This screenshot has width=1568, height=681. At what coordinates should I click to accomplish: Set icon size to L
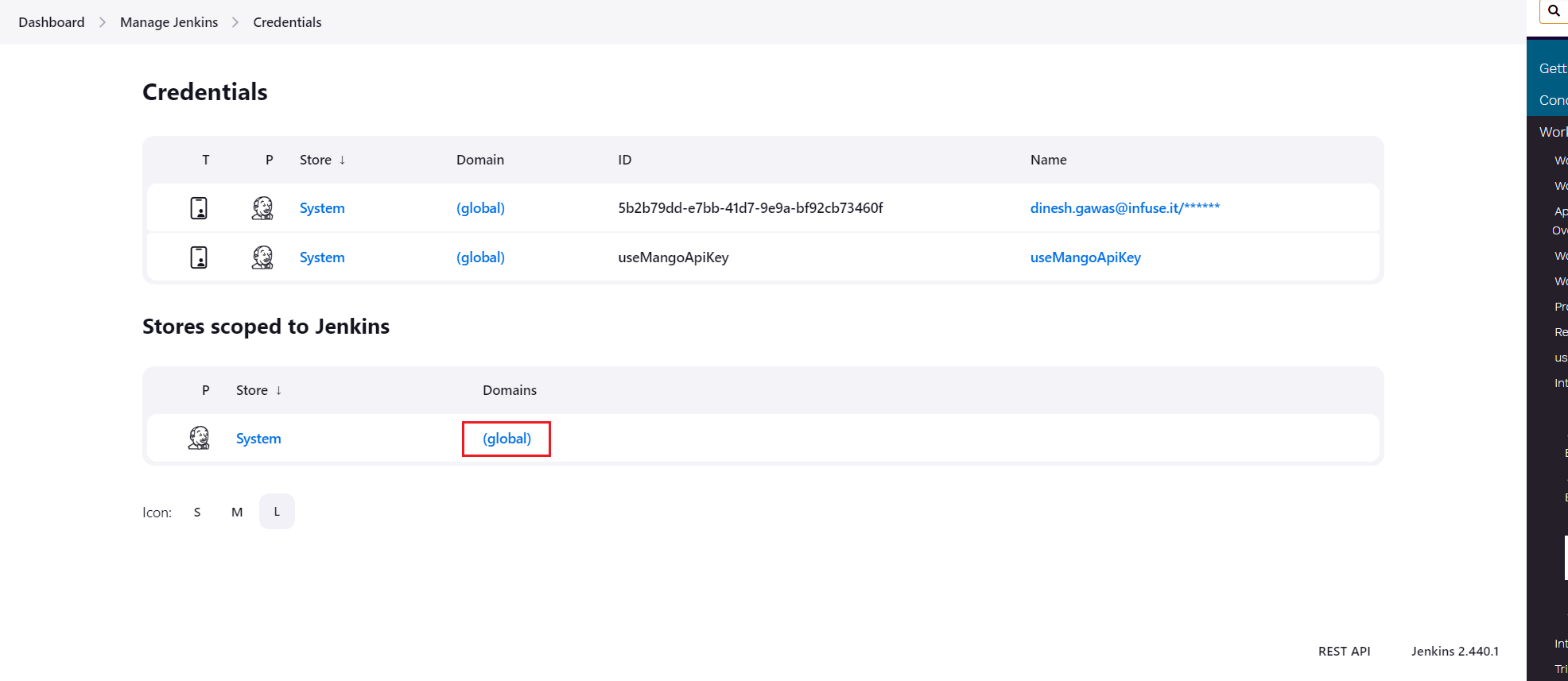point(277,512)
